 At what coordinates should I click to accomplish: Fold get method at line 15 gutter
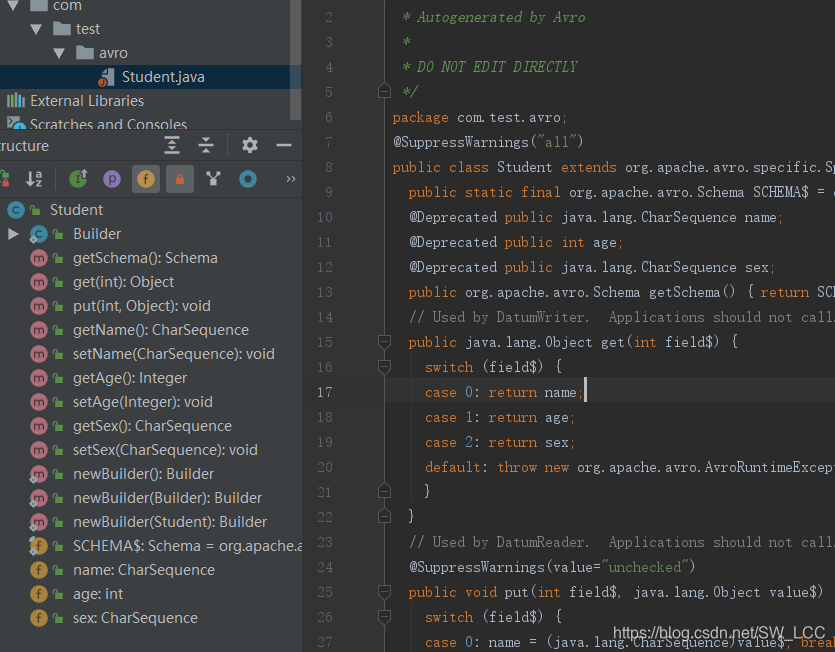coord(384,341)
